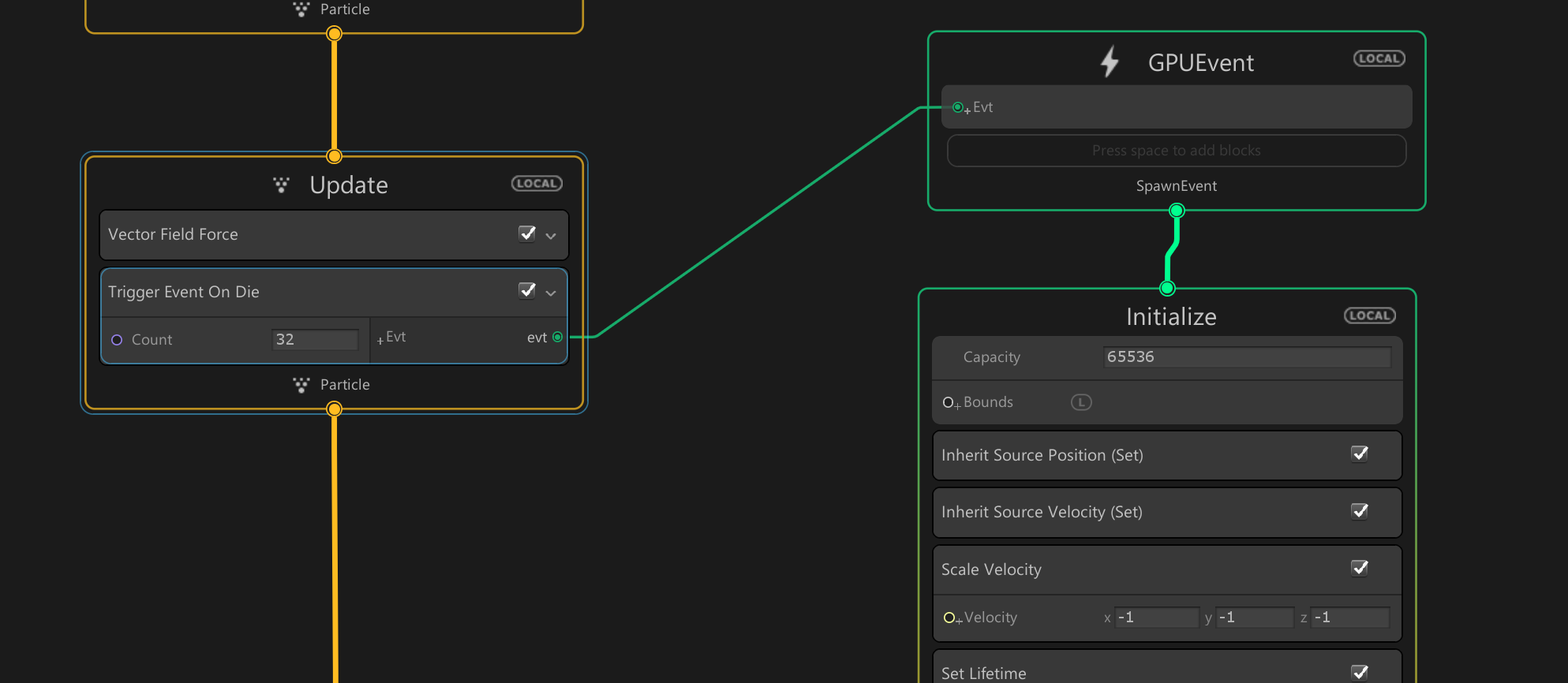
Task: Click the Evt input port in GPUEvent
Action: (957, 107)
